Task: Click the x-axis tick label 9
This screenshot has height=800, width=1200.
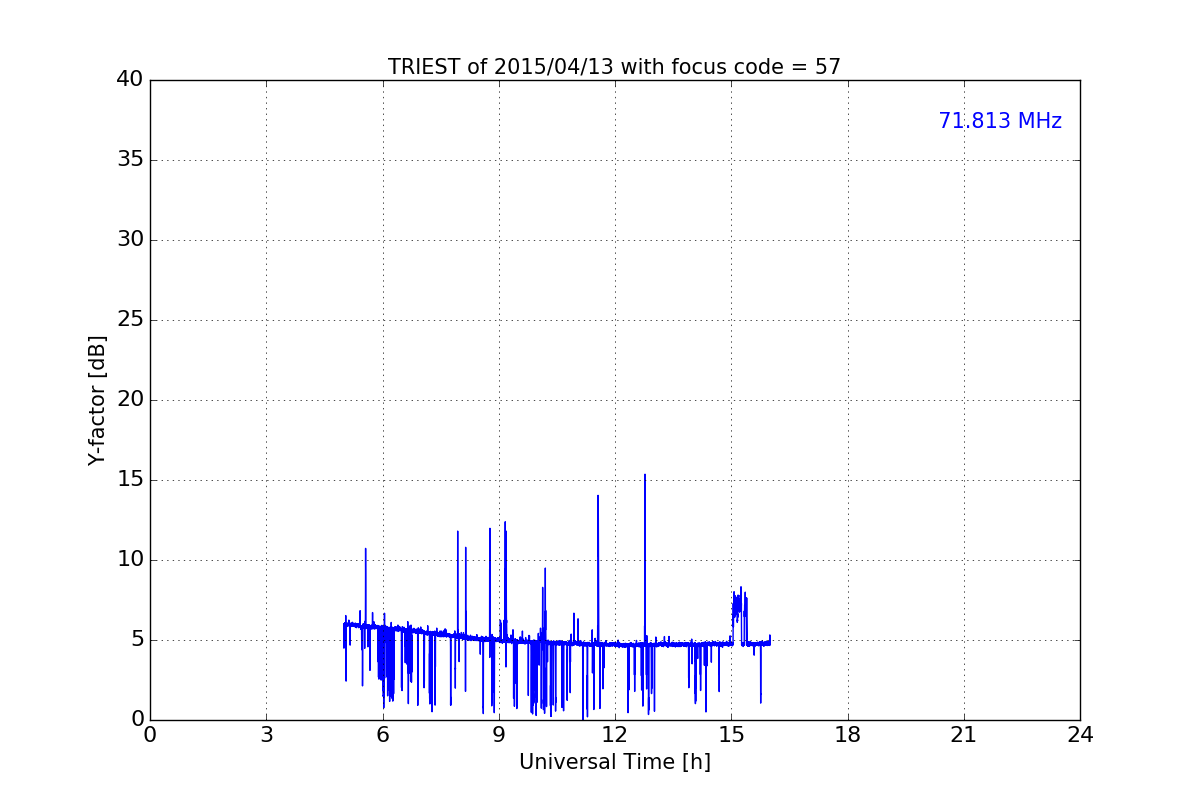Action: tap(499, 735)
